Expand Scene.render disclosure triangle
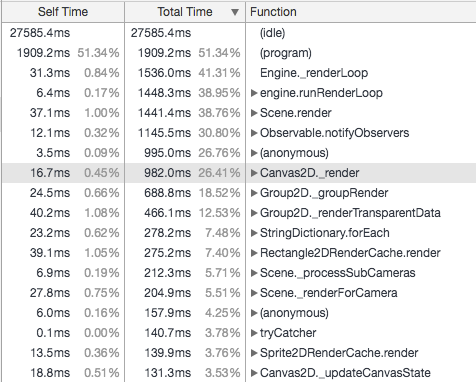The image size is (476, 382). [x=254, y=113]
